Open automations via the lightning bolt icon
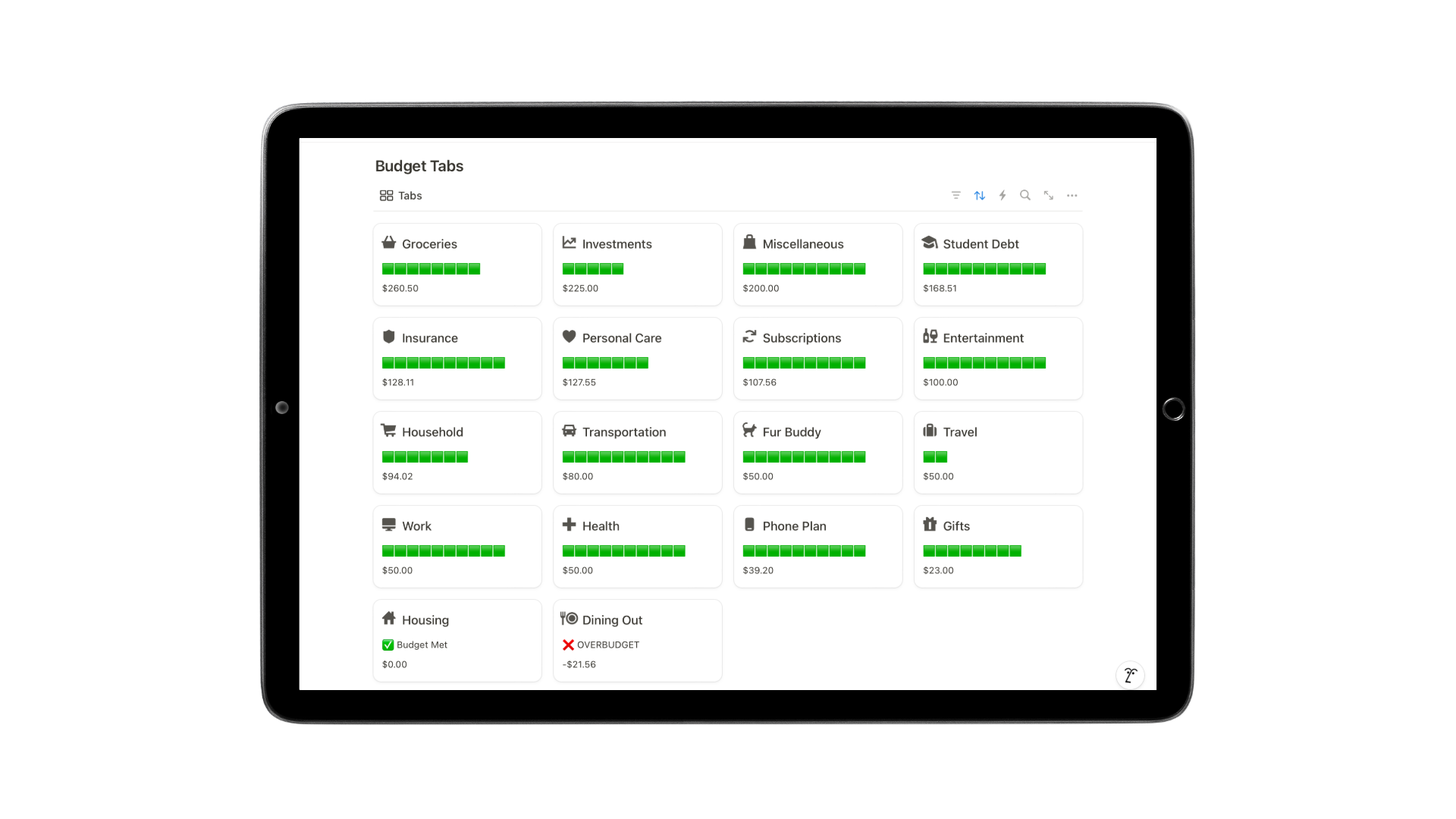Image resolution: width=1456 pixels, height=819 pixels. point(1003,196)
